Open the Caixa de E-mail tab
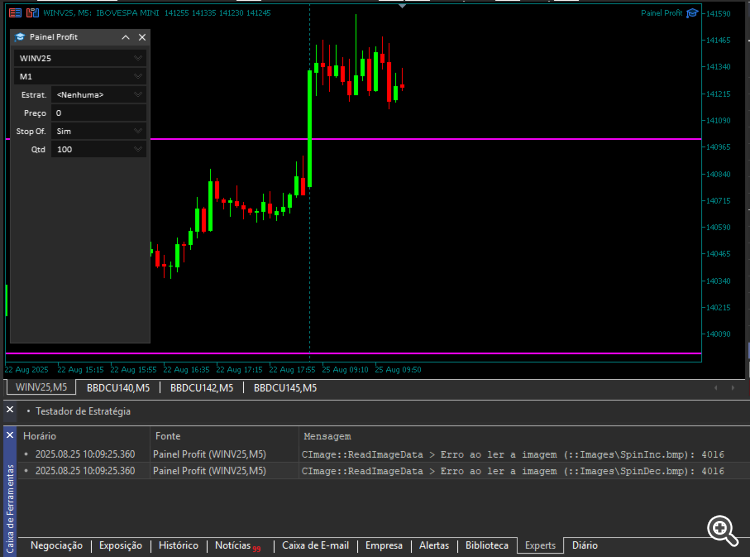This screenshot has height=557, width=750. point(315,546)
